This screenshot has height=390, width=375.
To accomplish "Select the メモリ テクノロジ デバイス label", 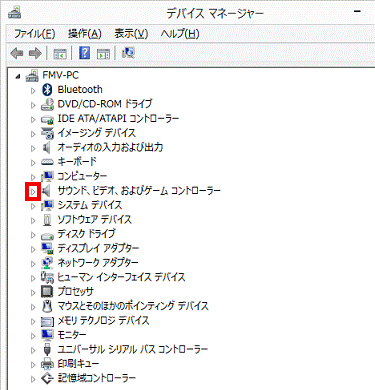I will [x=103, y=320].
